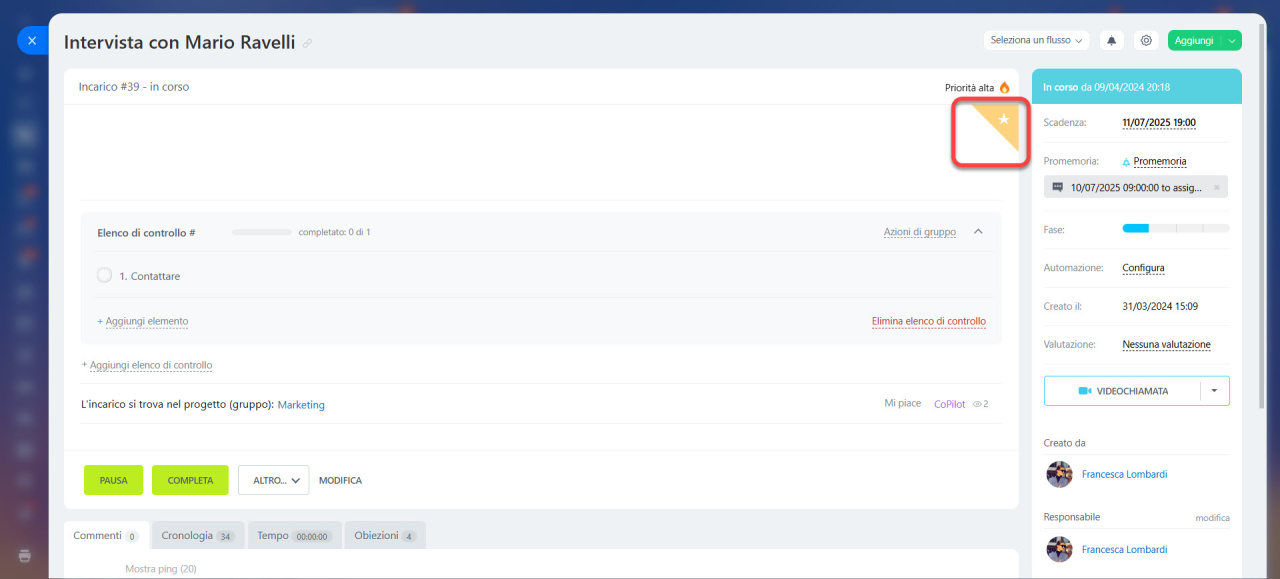Switch to the Cronologia tab
The width and height of the screenshot is (1280, 579).
[x=197, y=536]
